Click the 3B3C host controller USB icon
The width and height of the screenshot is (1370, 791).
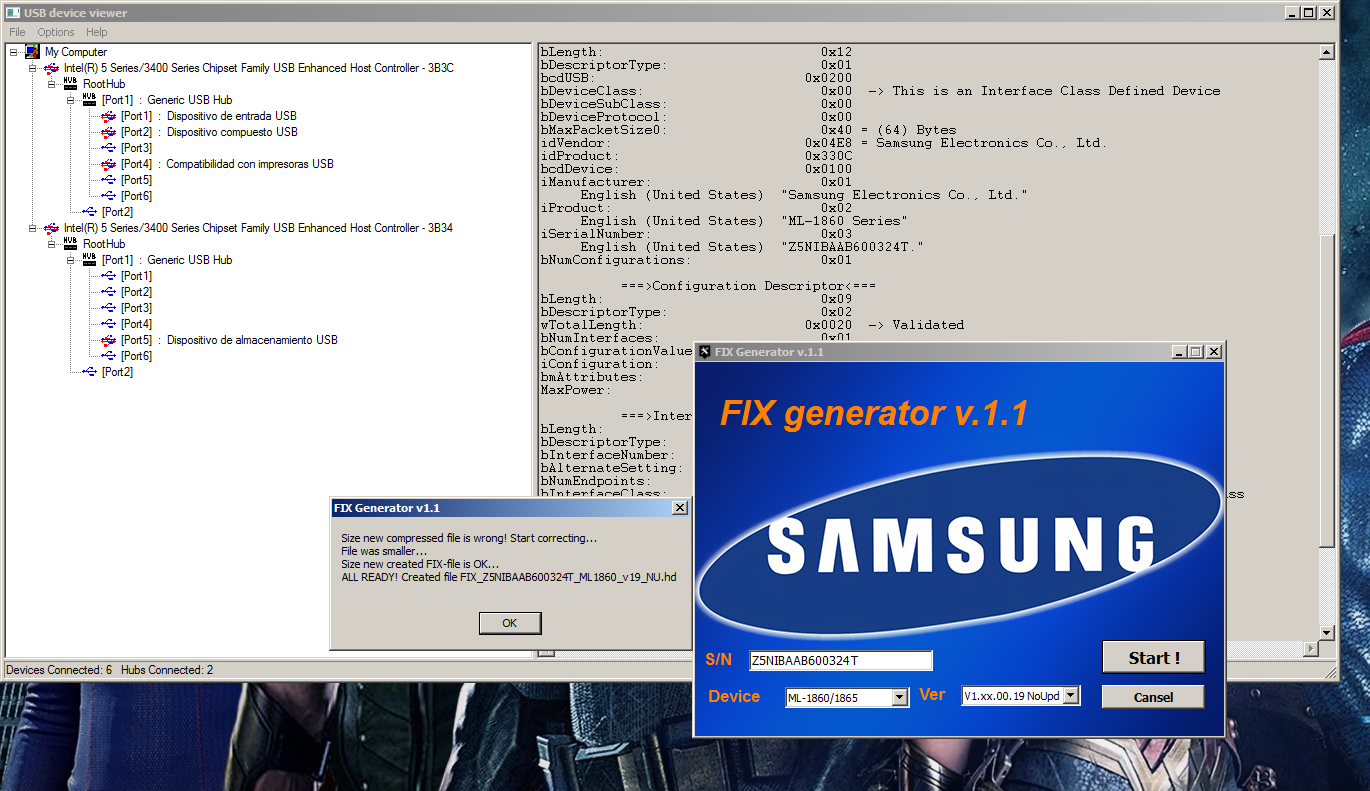pos(51,68)
